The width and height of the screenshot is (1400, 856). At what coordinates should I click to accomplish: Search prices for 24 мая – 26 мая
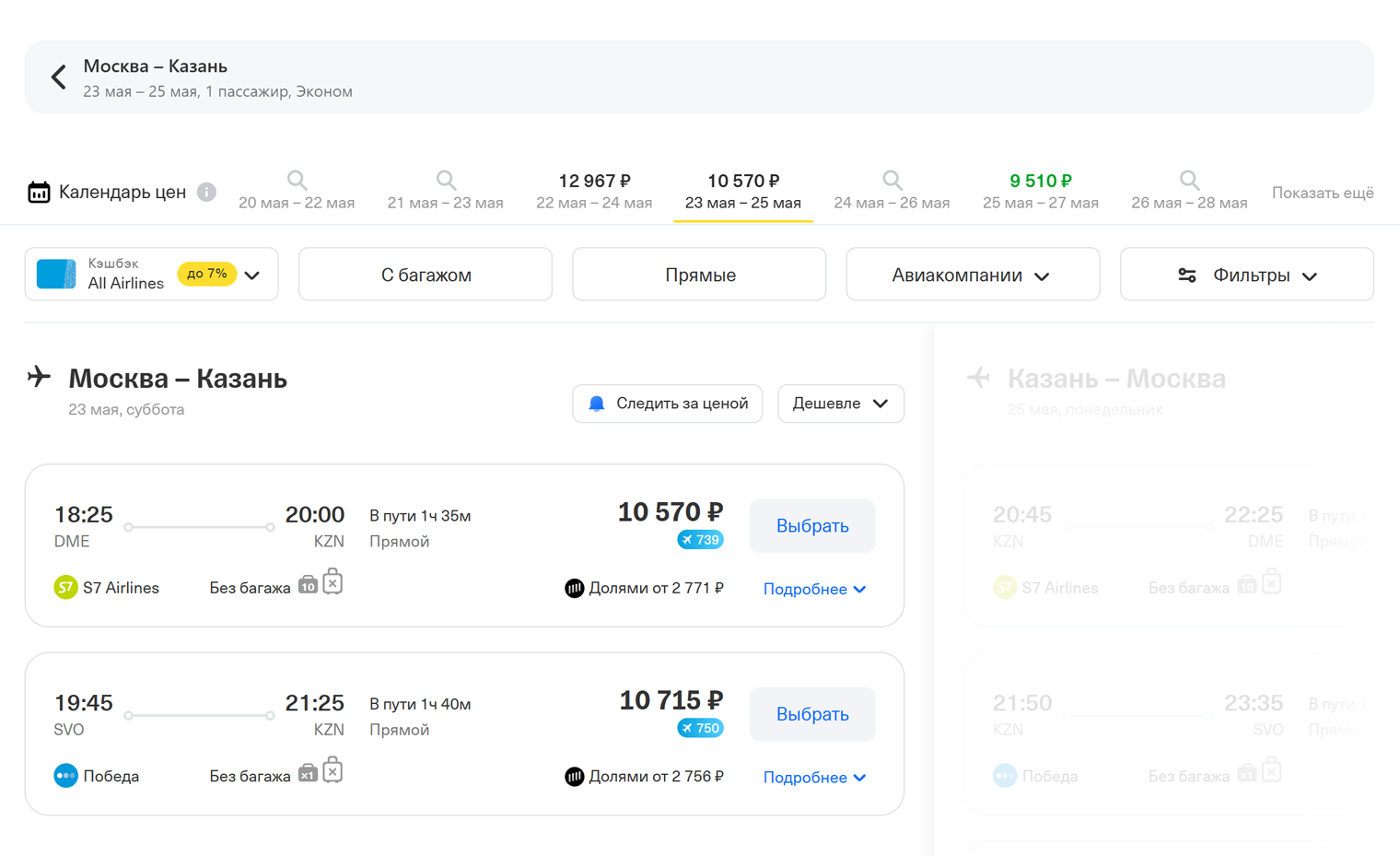click(891, 191)
